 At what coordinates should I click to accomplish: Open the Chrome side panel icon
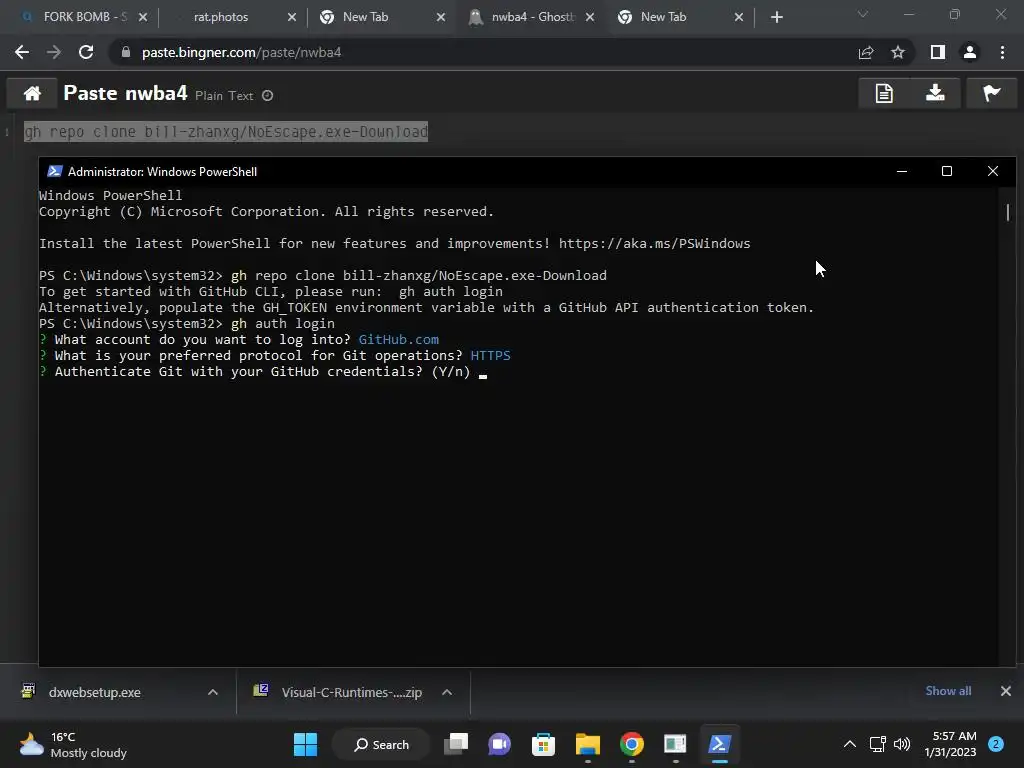(x=938, y=52)
